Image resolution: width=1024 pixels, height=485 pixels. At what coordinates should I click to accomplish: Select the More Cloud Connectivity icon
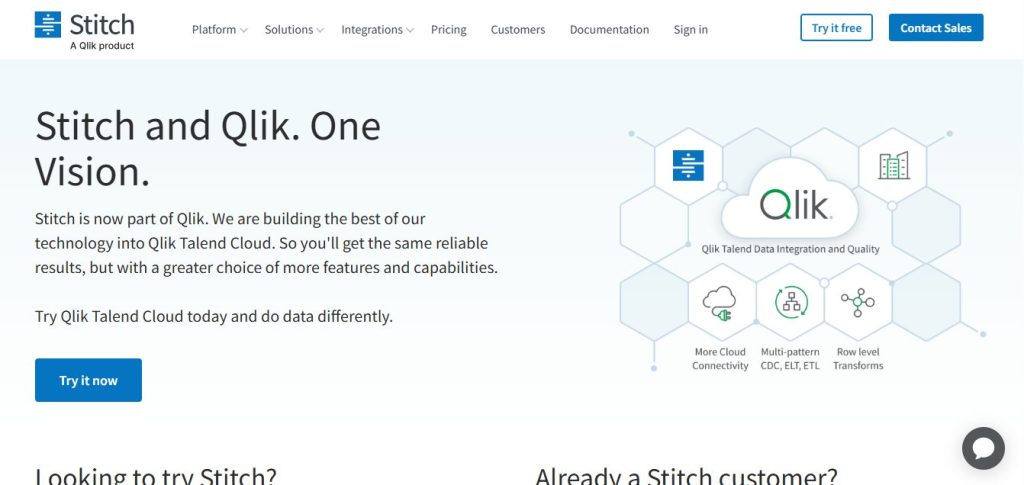tap(720, 301)
